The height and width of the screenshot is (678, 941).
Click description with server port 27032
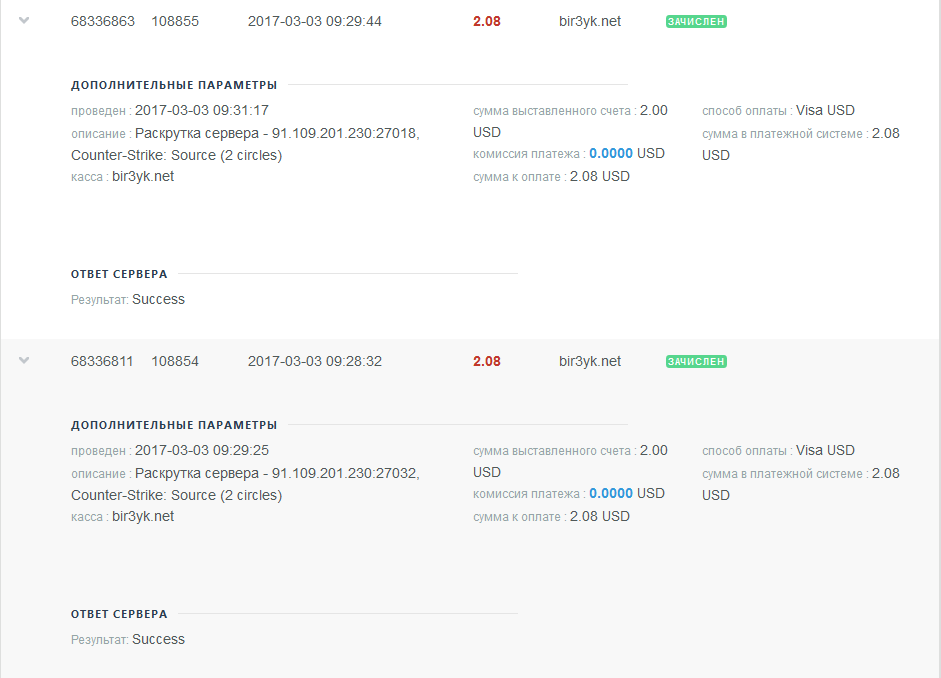(x=277, y=474)
